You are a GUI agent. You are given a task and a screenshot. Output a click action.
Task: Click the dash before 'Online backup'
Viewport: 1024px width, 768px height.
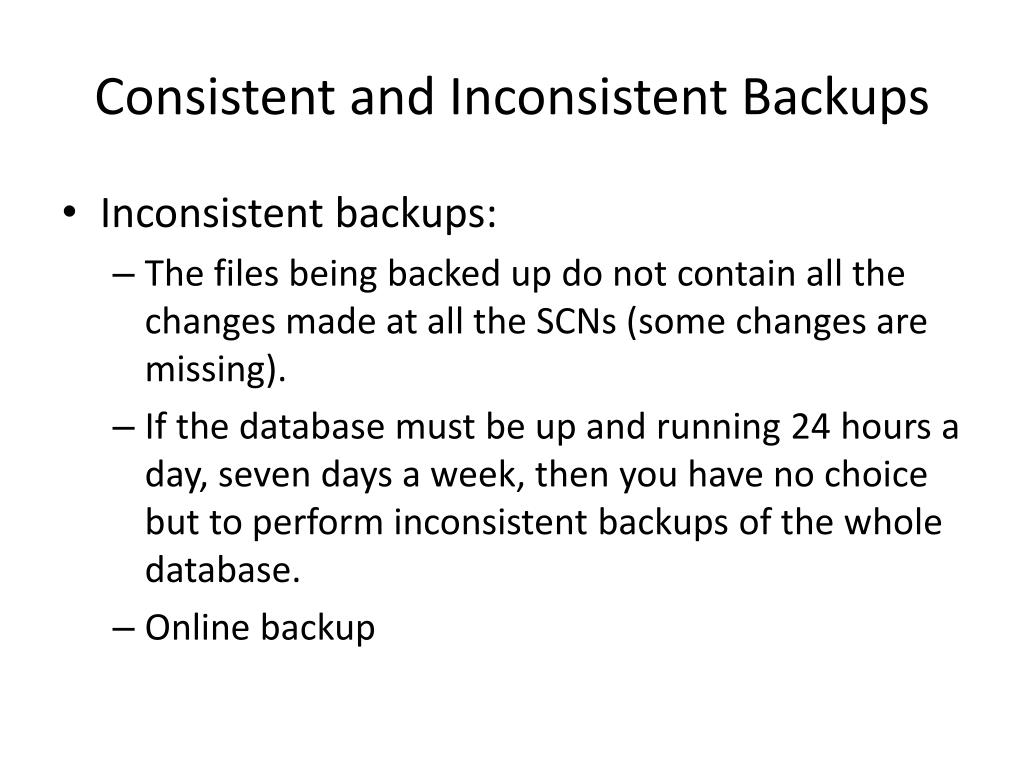(x=123, y=628)
